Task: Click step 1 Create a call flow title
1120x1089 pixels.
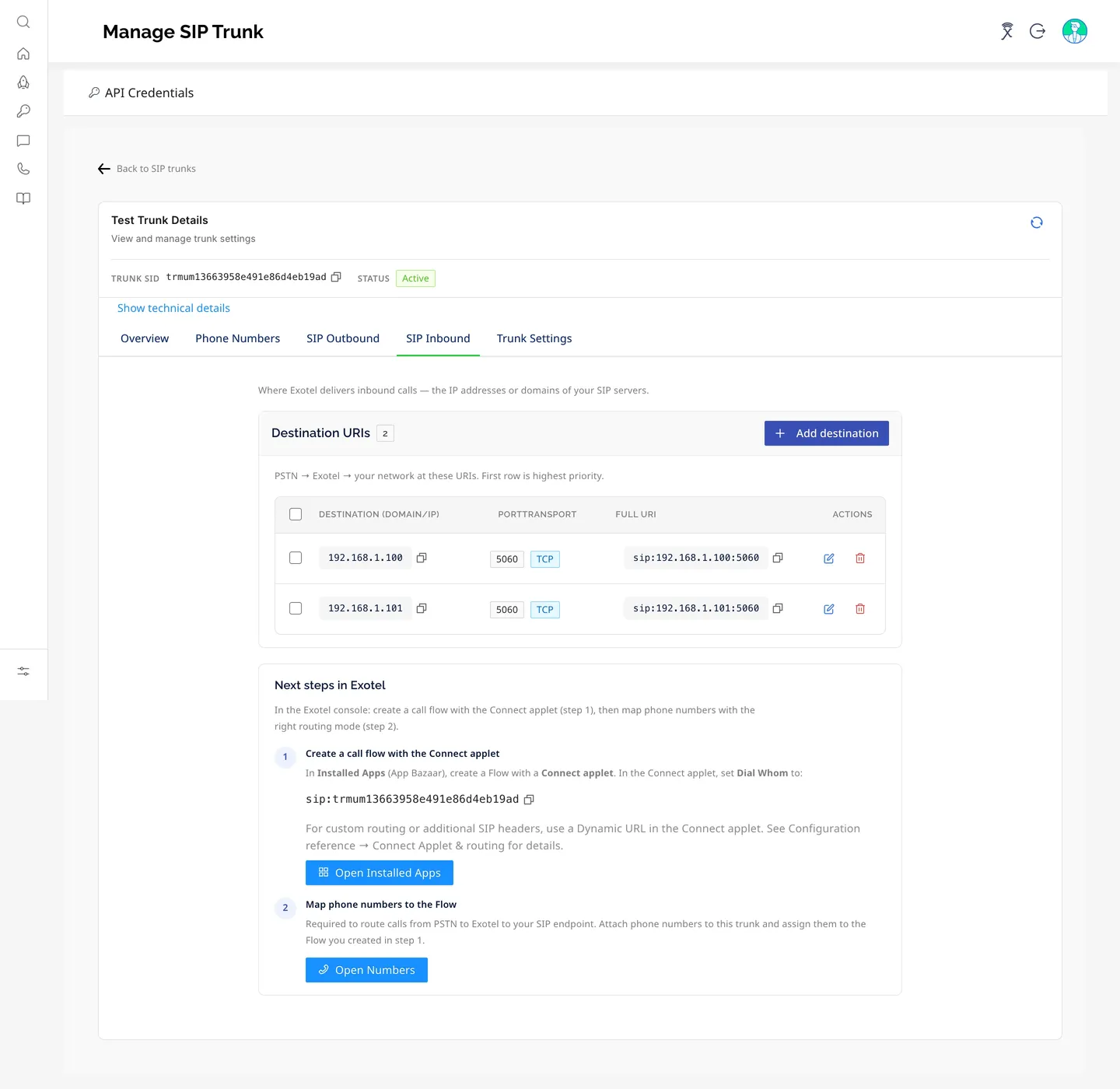Action: (x=402, y=754)
